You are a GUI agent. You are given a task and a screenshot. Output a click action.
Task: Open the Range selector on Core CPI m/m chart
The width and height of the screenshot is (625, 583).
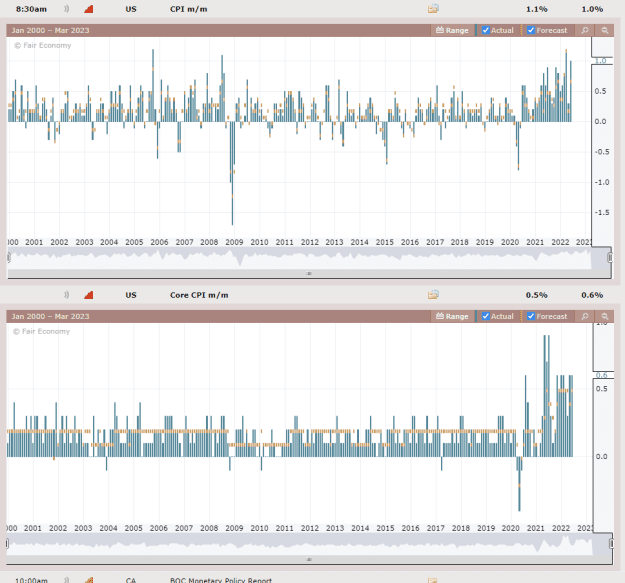452,316
